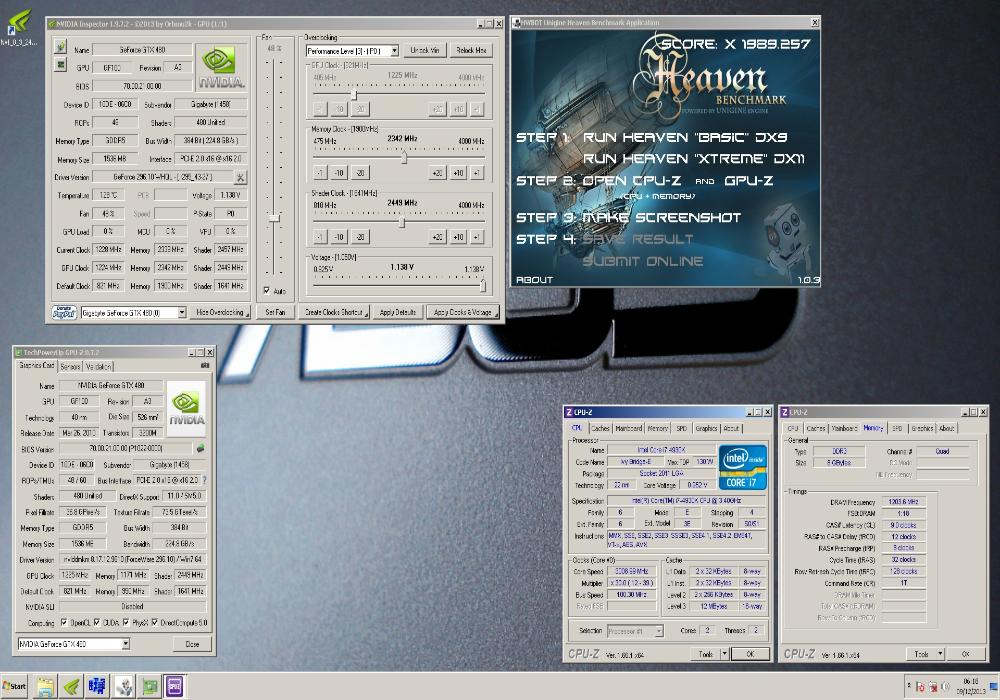Click the BIOS save chip icon in GPU-Z
Viewport: 1000px width, 700px height.
coord(200,448)
